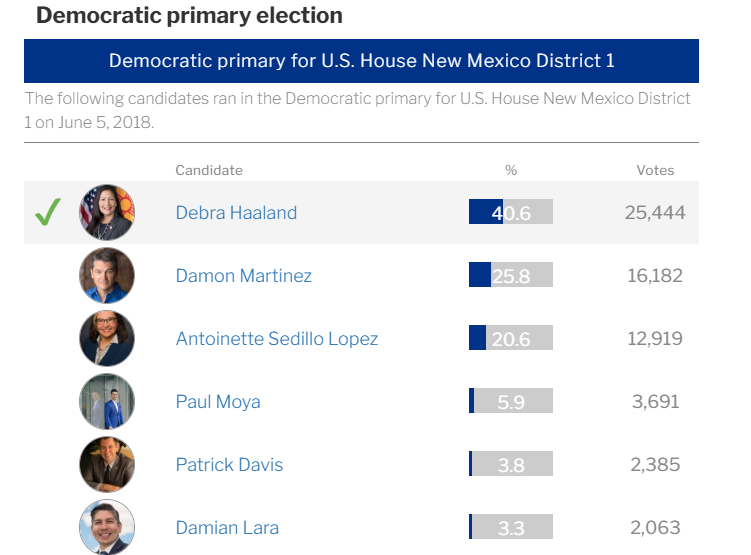Viewport: 751px width, 555px height.
Task: Click Damon Martinez's 25.8 percent bar
Action: pos(510,275)
